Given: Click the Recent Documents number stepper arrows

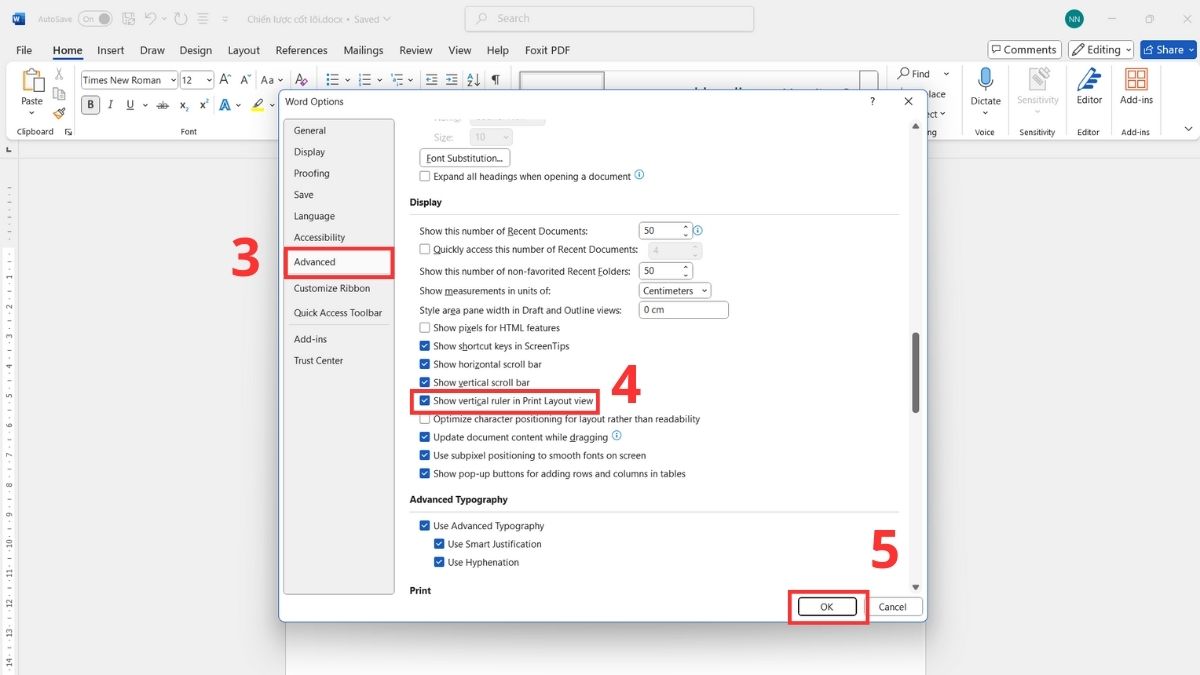Looking at the screenshot, I should (x=686, y=230).
